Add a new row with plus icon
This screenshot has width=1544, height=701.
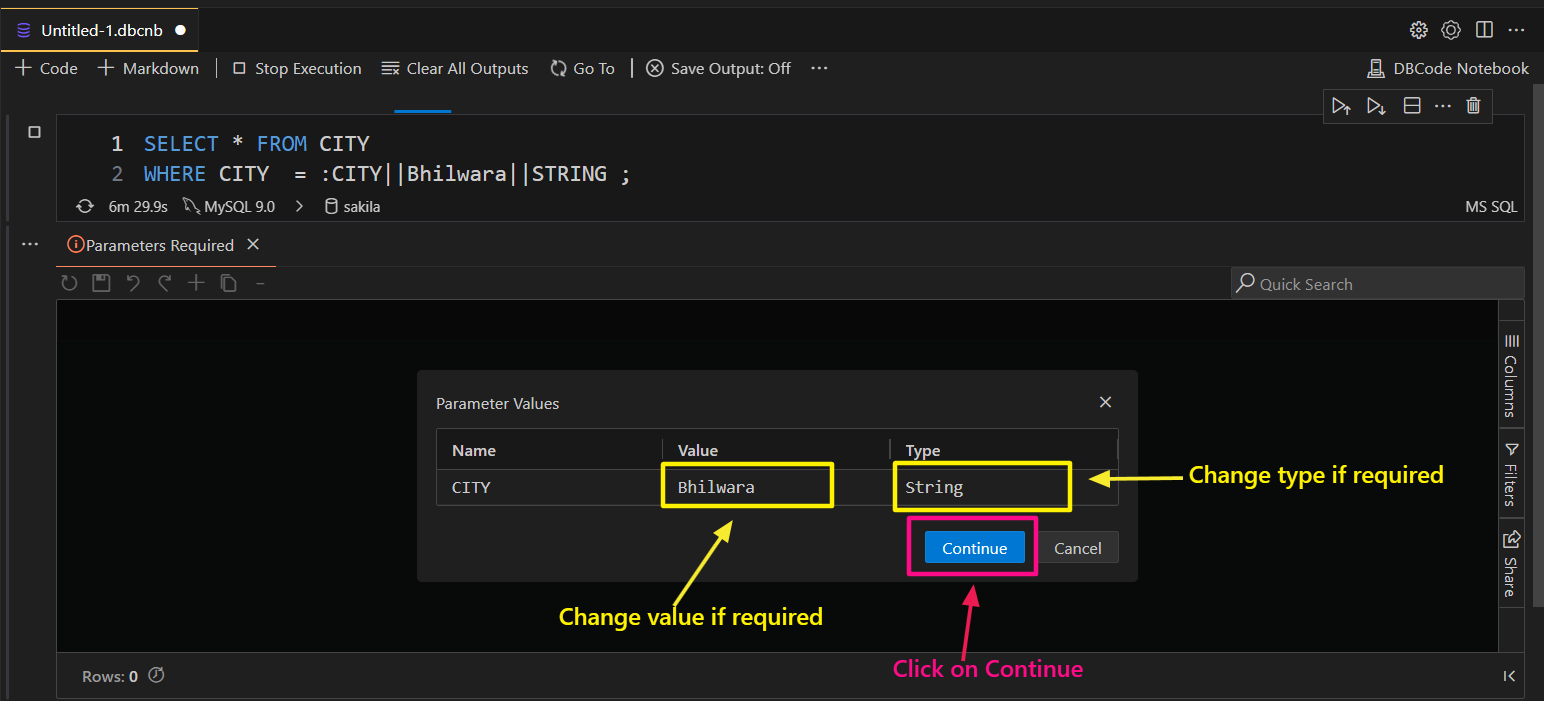pos(196,283)
